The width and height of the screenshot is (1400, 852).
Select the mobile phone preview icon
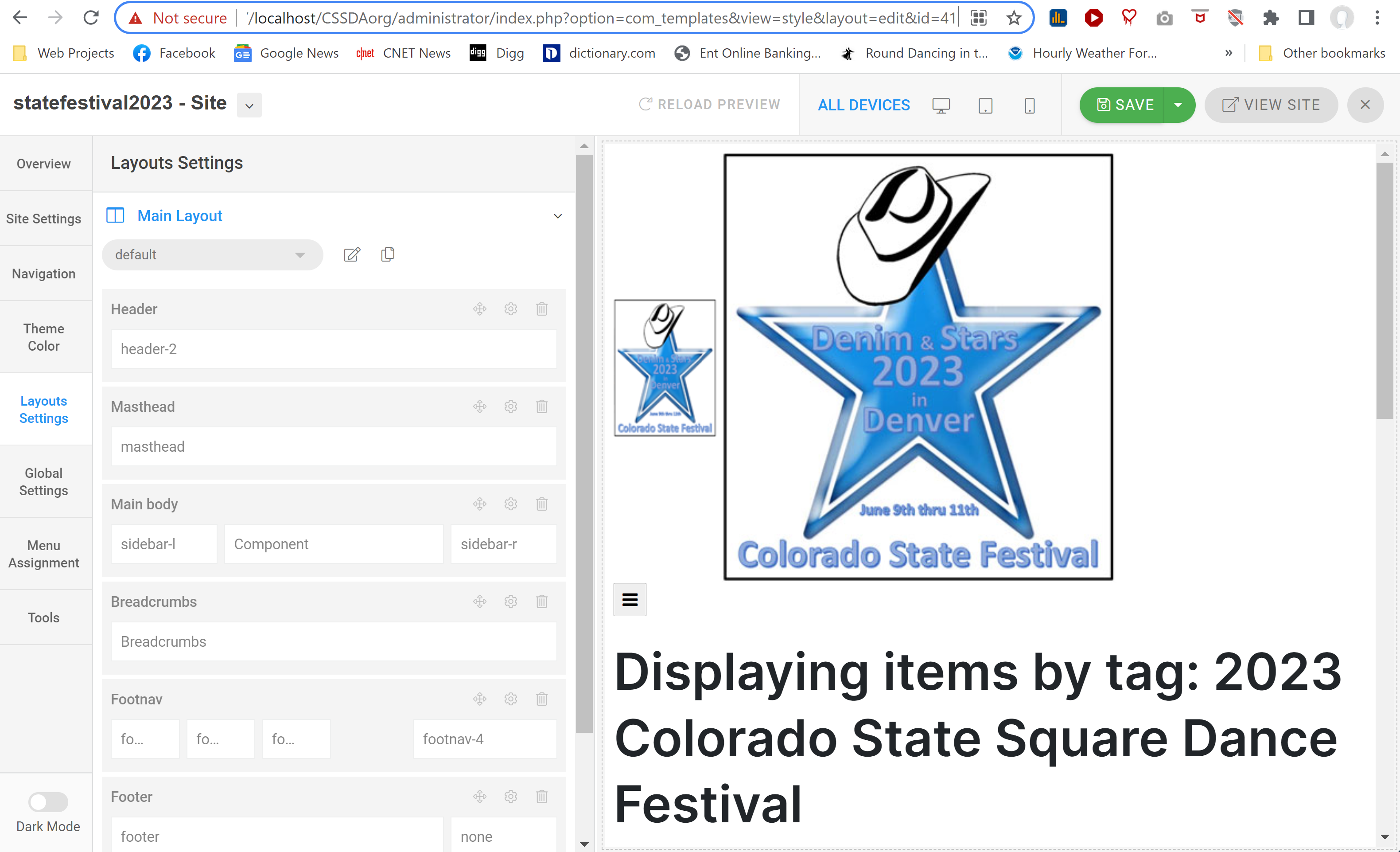tap(1029, 105)
